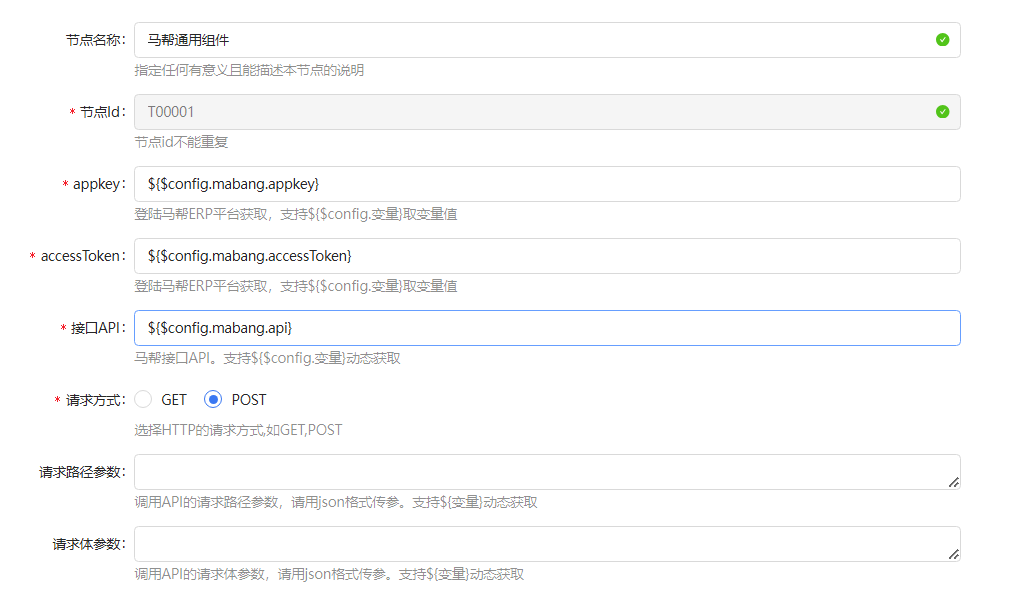Click the 请求路径参数 field label
The height and width of the screenshot is (596, 1016).
click(x=82, y=472)
